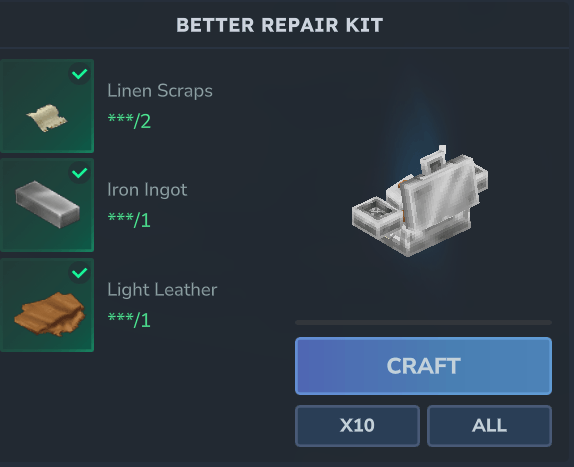Image resolution: width=574 pixels, height=467 pixels.
Task: Click the crafting progress bar above CRAFT
Action: point(424,322)
